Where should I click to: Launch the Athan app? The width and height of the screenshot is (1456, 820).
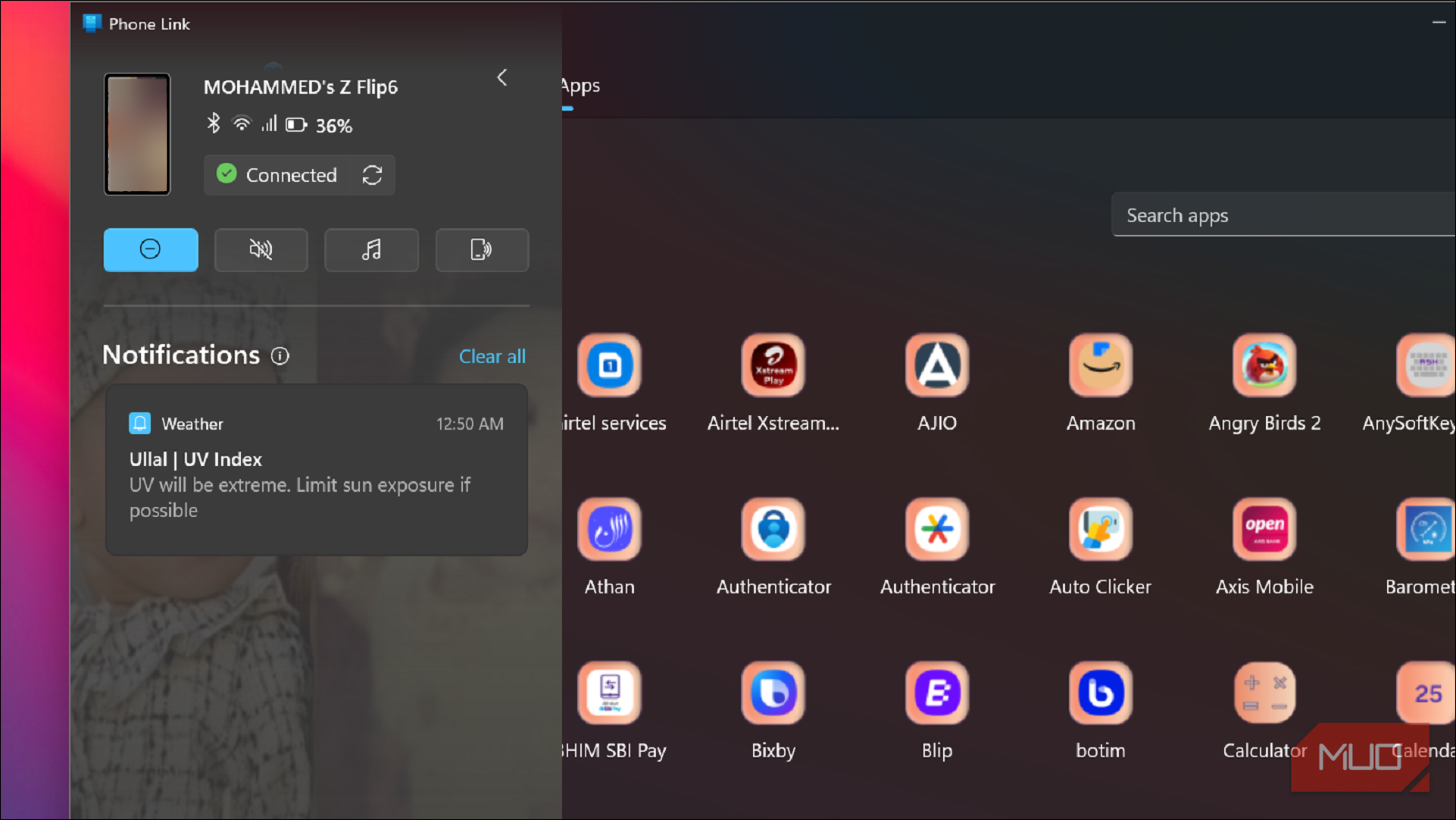click(x=610, y=546)
